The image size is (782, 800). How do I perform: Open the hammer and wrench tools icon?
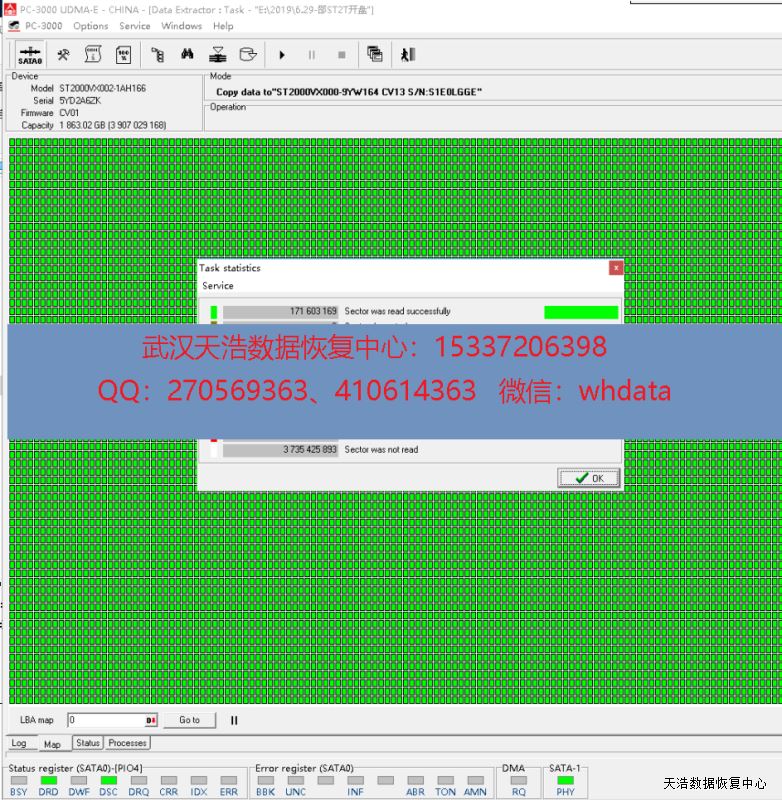click(62, 54)
